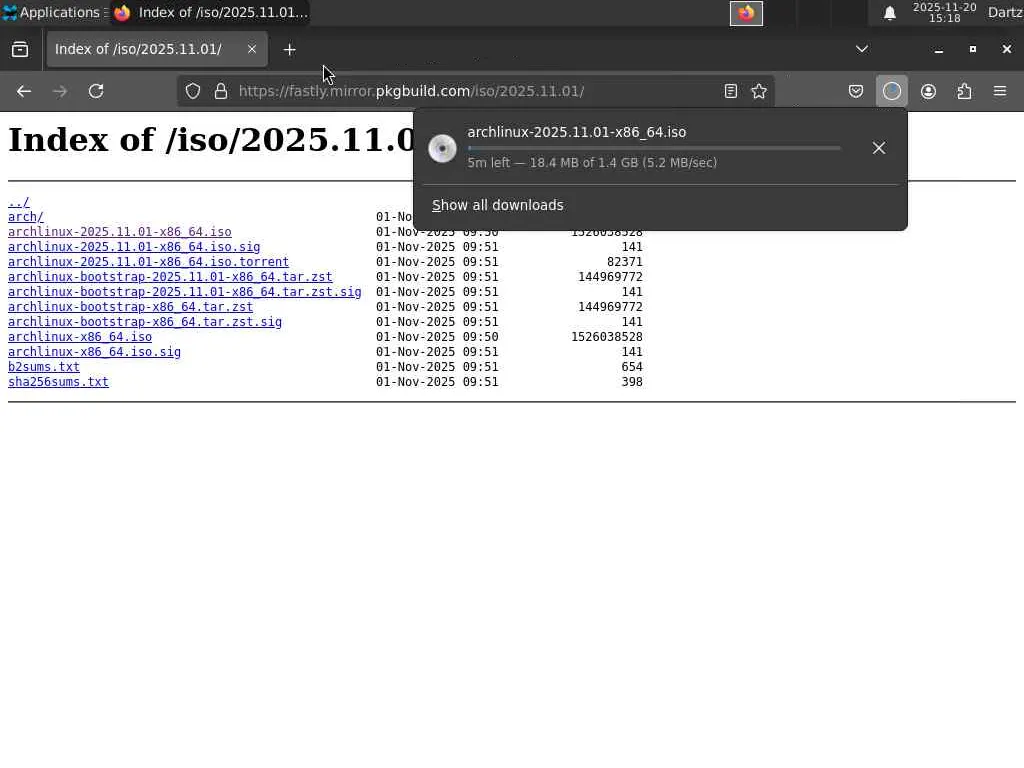
Task: Toggle the downloads panel toolbar button
Action: [x=891, y=91]
